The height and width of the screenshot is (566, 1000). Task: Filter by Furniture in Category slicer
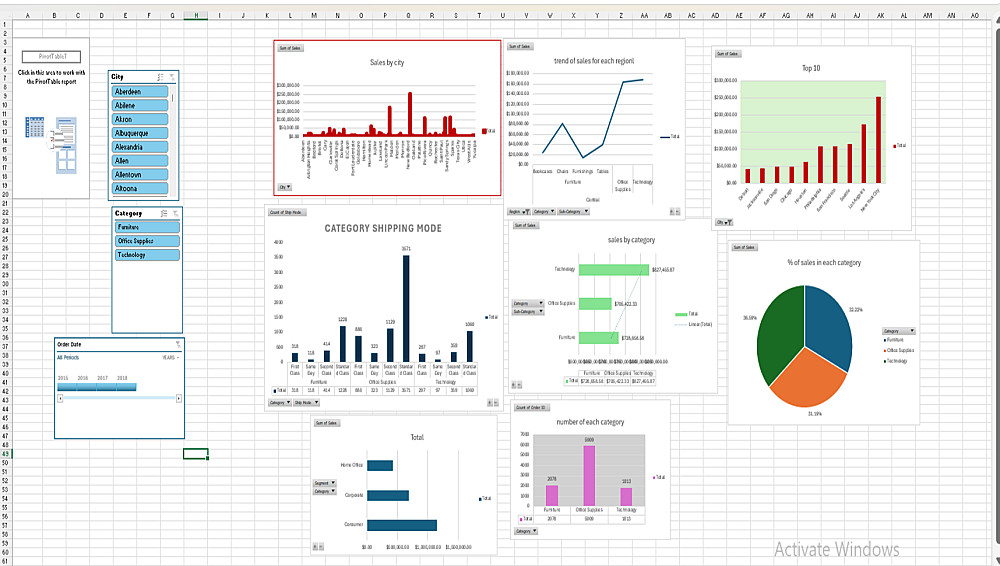pos(147,227)
